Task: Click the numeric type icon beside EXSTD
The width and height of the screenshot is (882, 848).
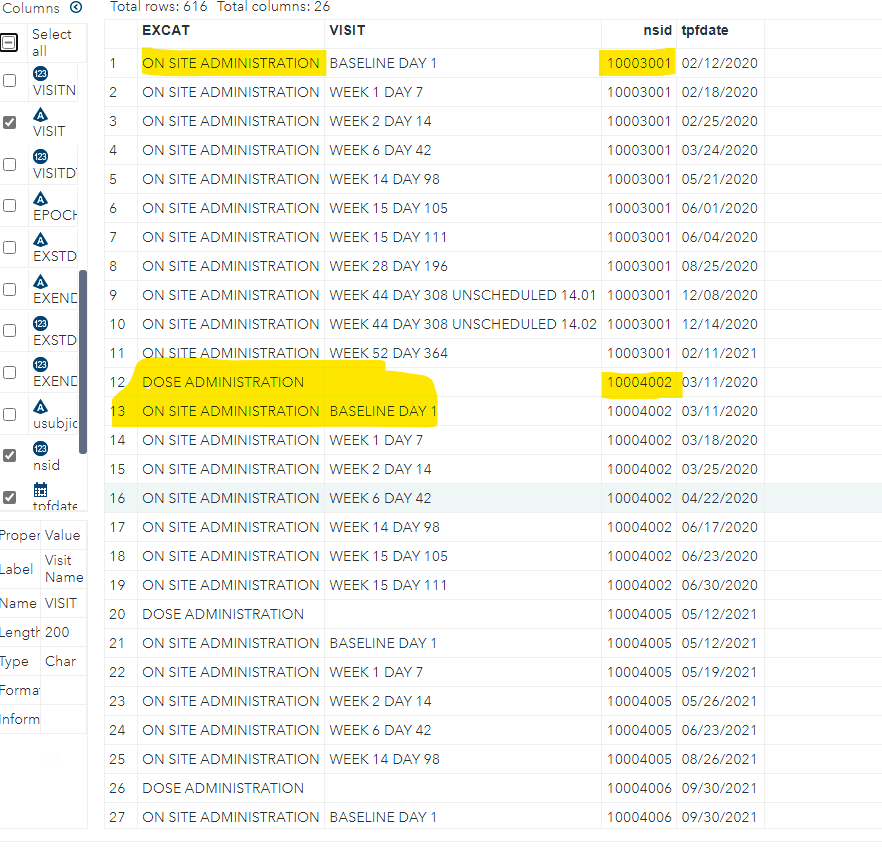Action: coord(39,323)
